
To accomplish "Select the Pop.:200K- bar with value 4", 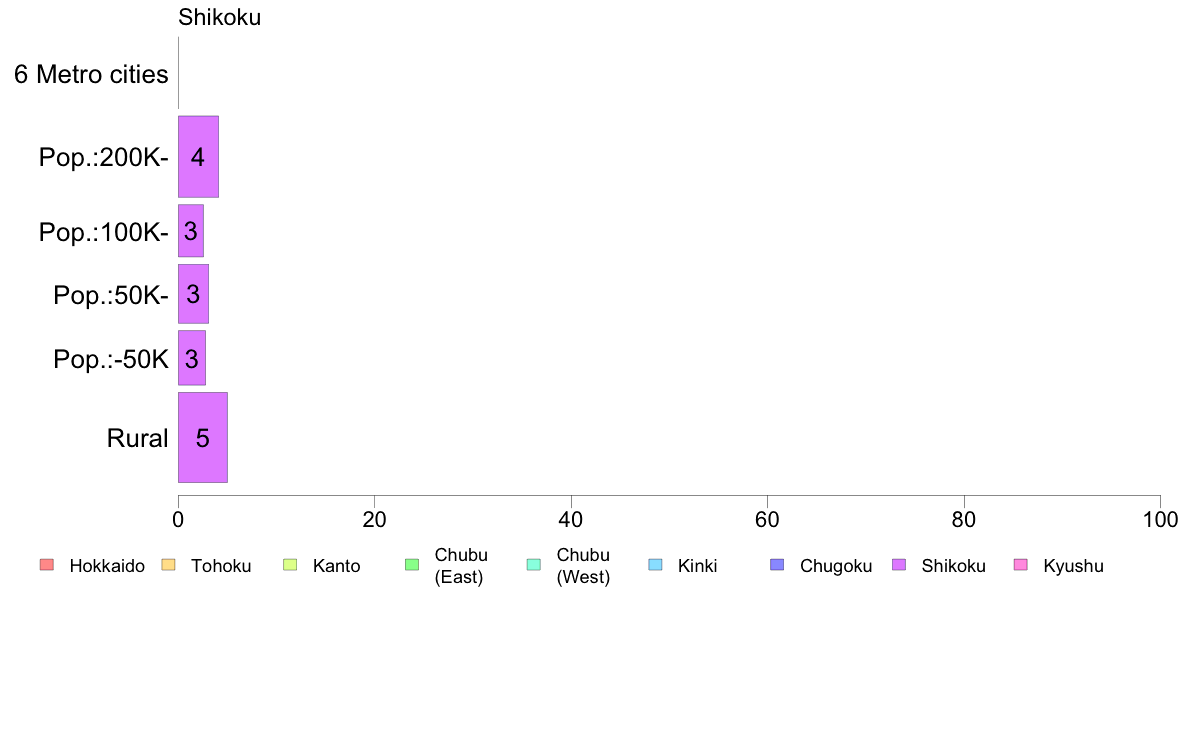I will tap(198, 157).
